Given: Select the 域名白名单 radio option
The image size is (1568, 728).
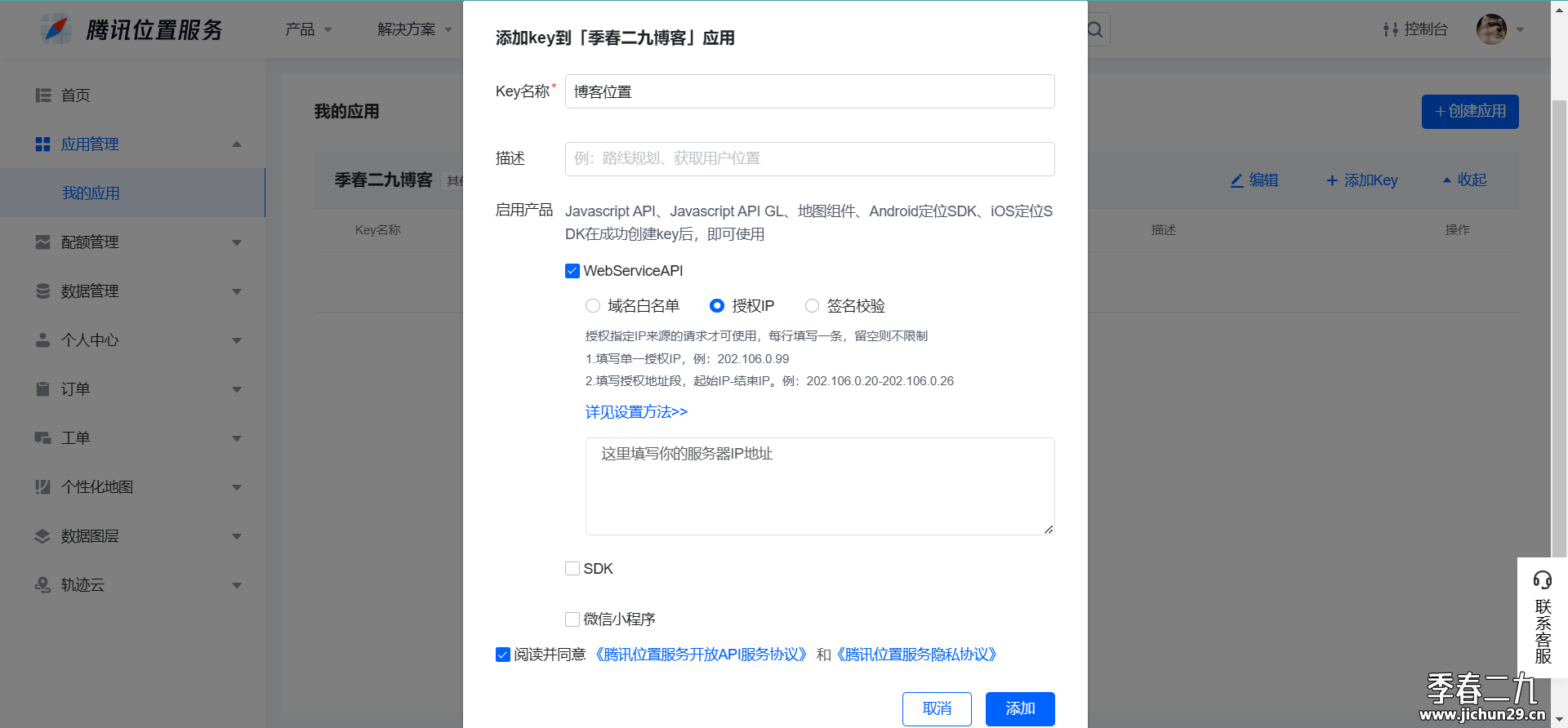Looking at the screenshot, I should click(x=593, y=306).
